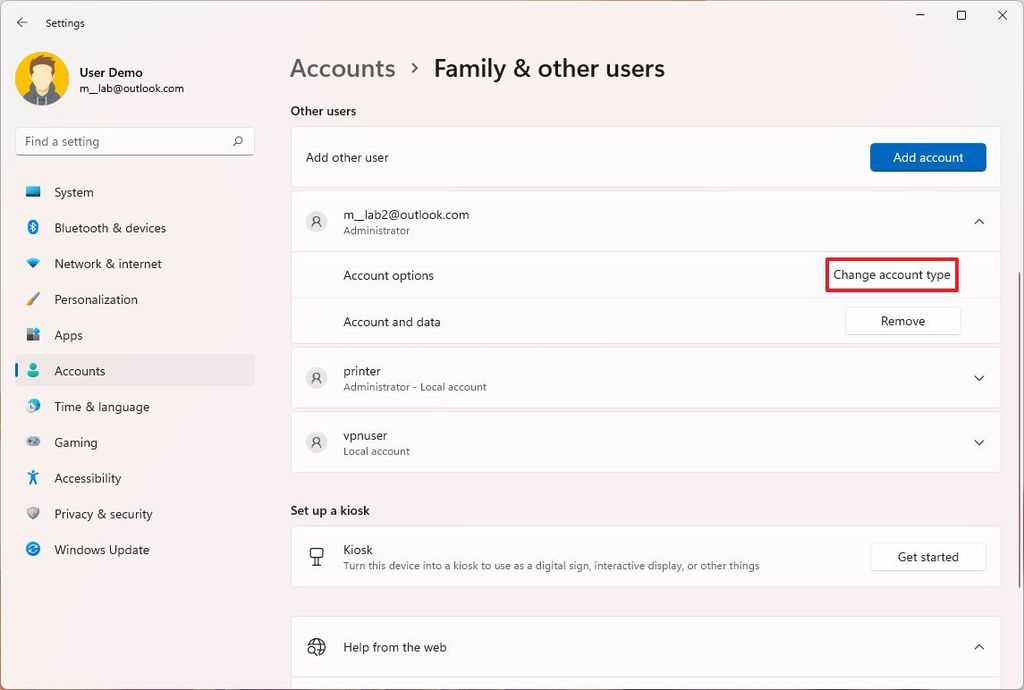Open Bluetooth & devices settings

click(x=35, y=228)
